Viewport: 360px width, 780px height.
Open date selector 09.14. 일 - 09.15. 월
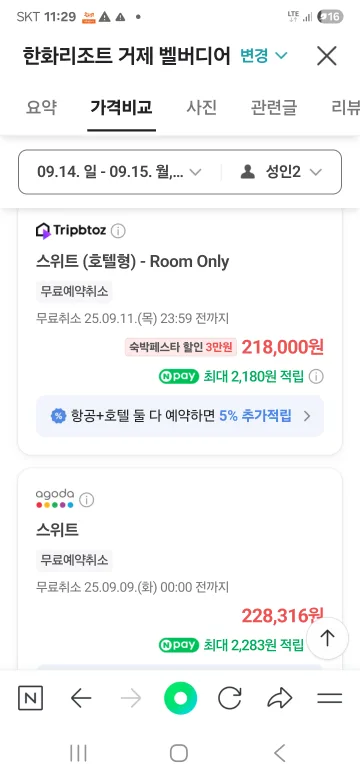pyautogui.click(x=119, y=172)
